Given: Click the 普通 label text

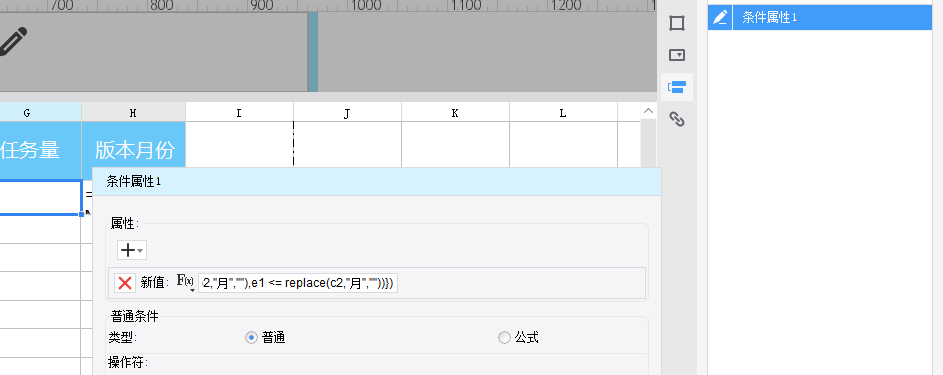Looking at the screenshot, I should (x=274, y=338).
